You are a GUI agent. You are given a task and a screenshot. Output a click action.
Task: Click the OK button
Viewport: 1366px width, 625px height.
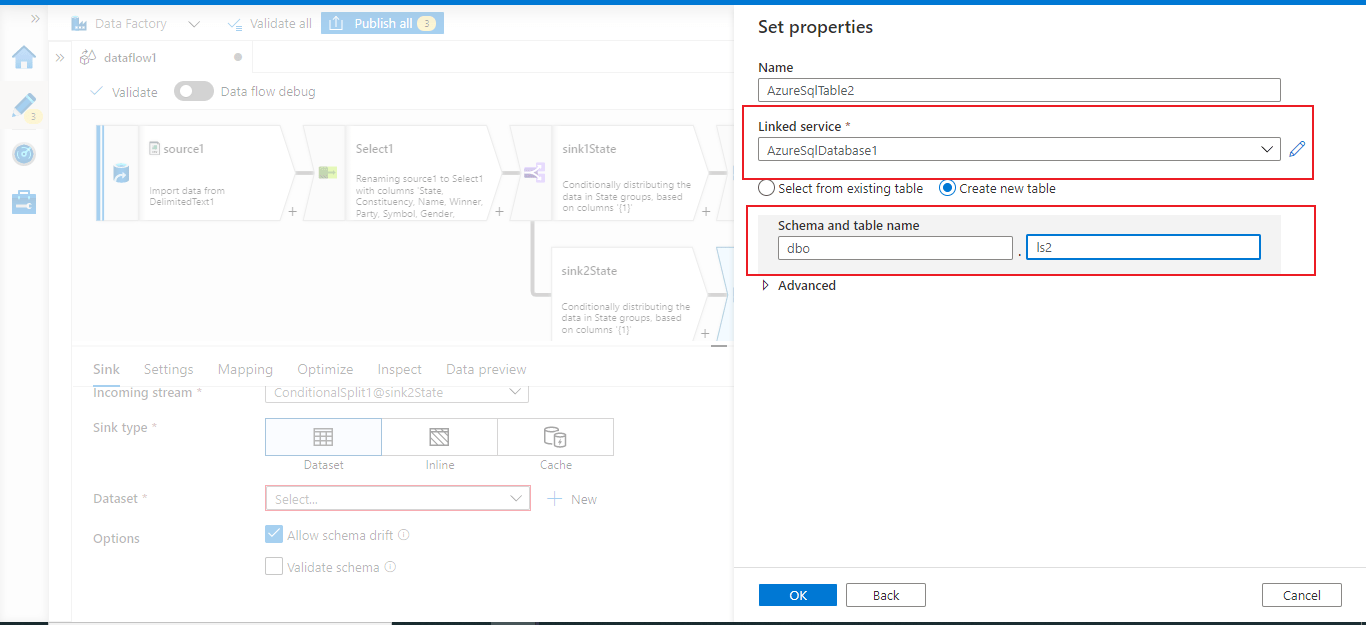798,595
